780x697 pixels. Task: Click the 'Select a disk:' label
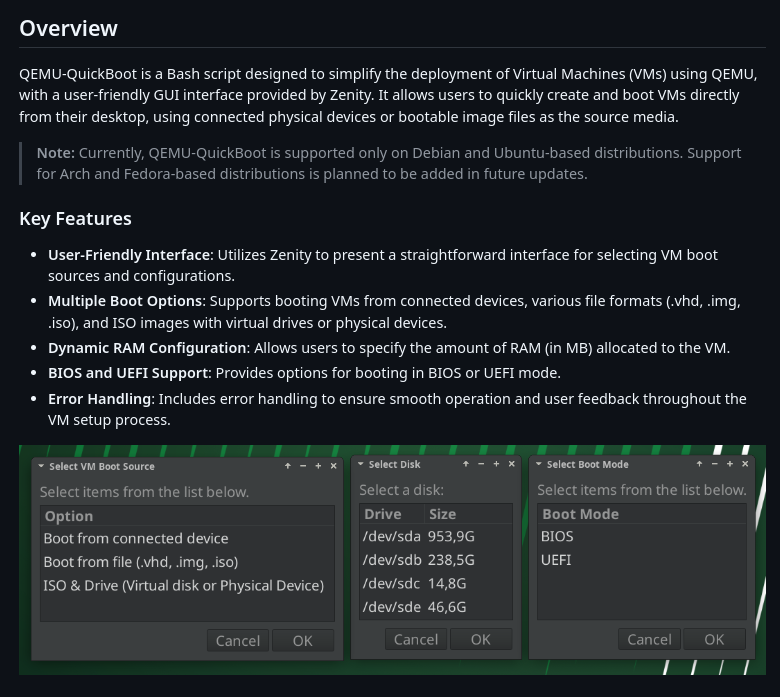[401, 490]
